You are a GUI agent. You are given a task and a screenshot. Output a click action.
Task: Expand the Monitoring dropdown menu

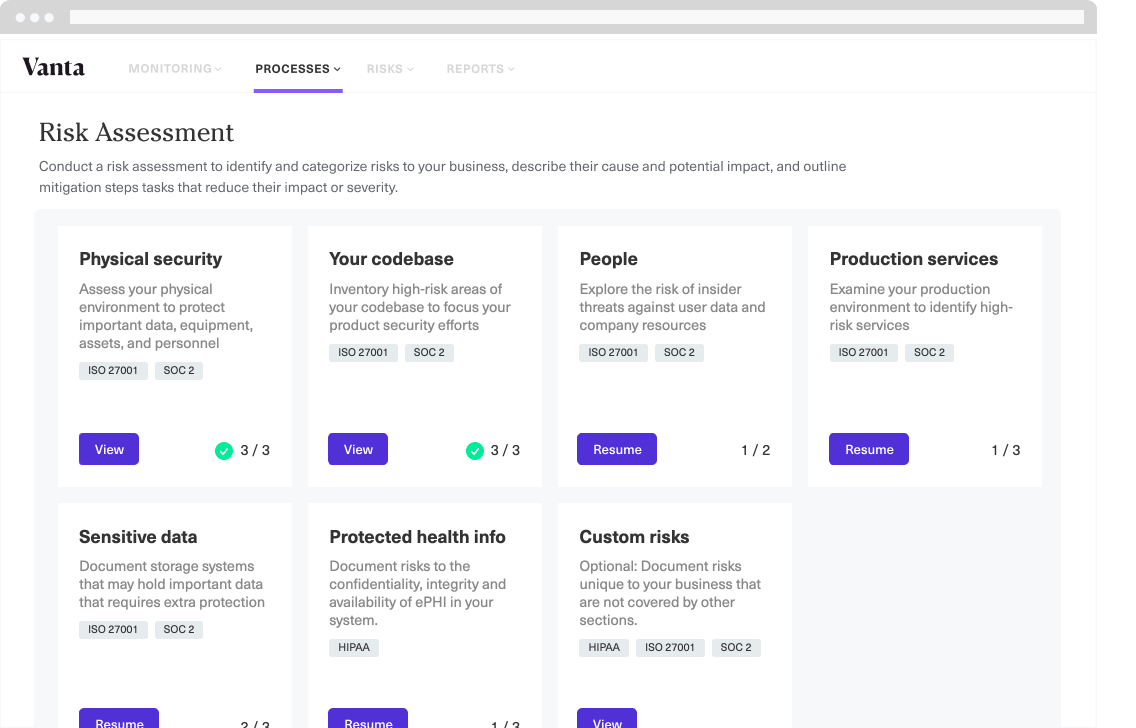175,69
